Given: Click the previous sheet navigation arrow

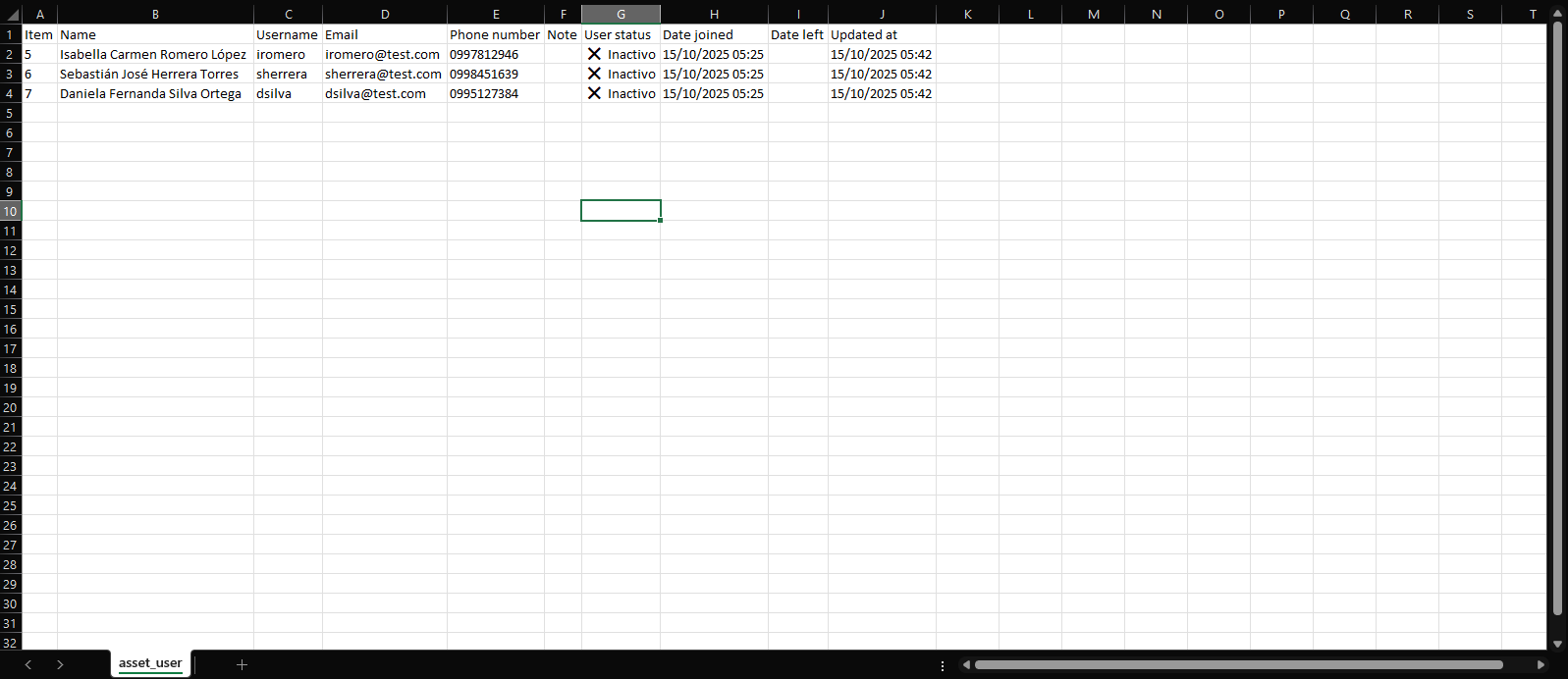Looking at the screenshot, I should [28, 664].
